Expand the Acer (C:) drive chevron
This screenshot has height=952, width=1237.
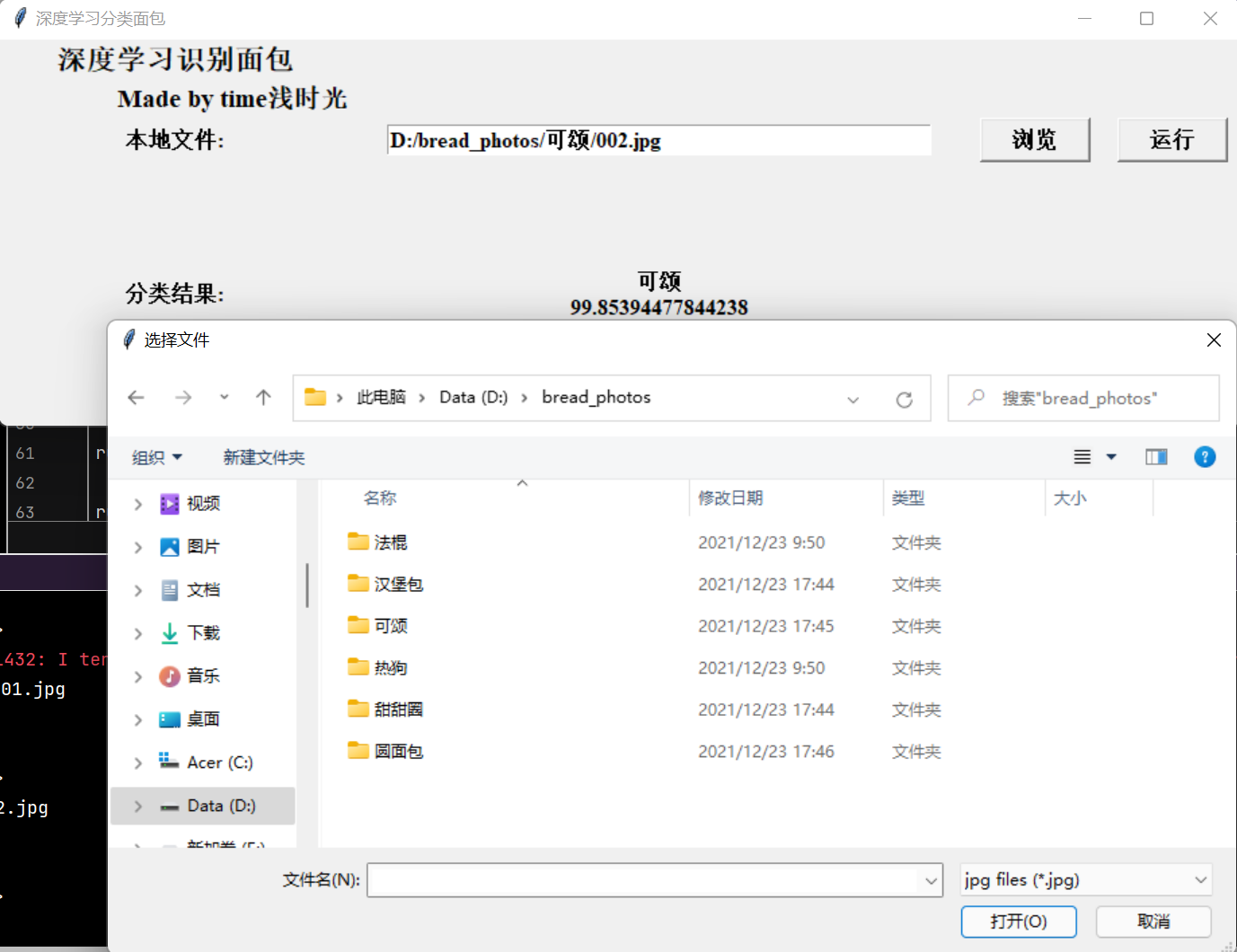tap(137, 762)
